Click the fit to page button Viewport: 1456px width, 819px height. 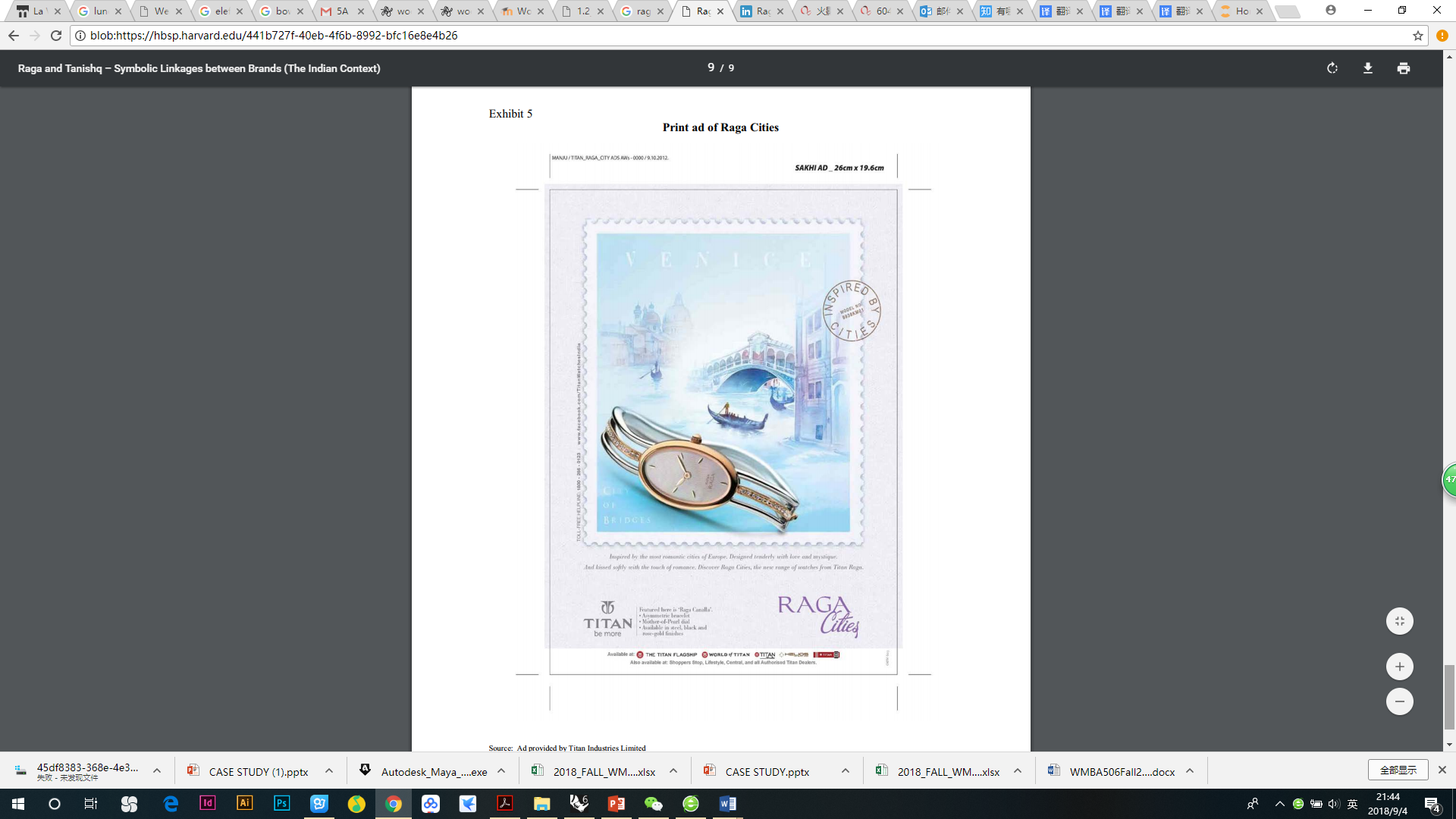point(1400,621)
